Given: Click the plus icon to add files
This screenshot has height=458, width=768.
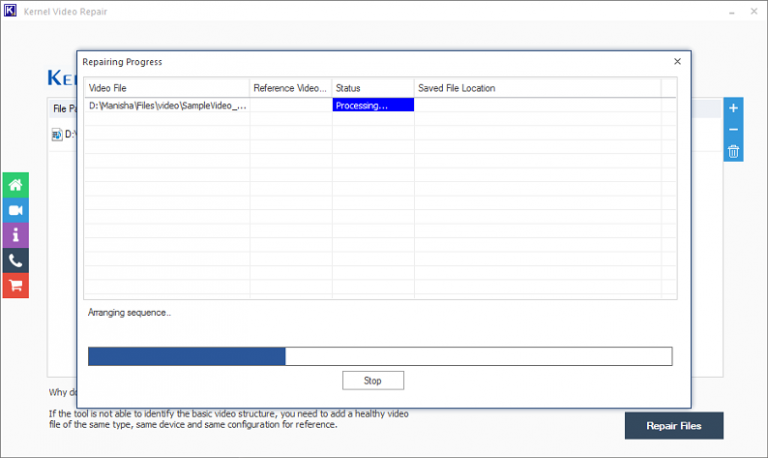Looking at the screenshot, I should click(733, 108).
